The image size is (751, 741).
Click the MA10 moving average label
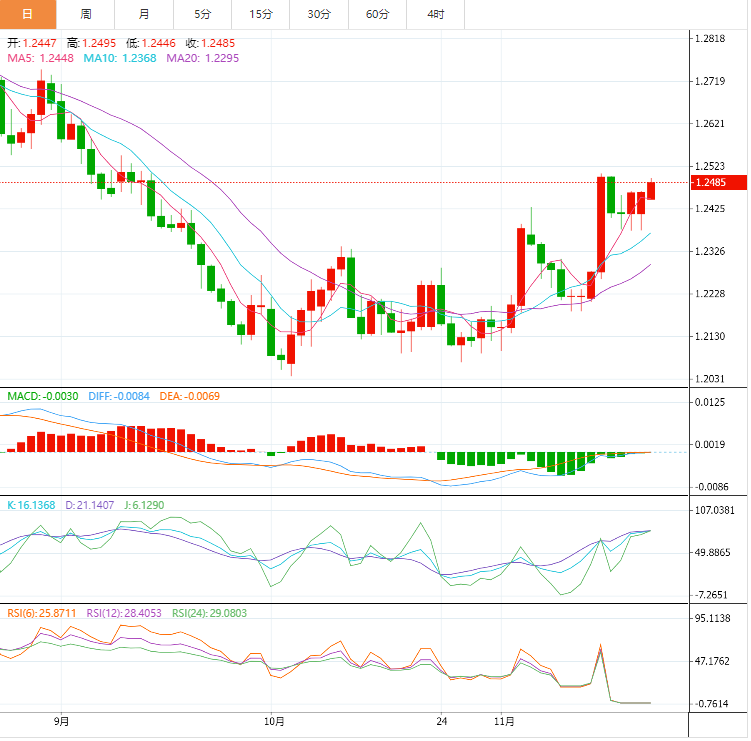(x=120, y=59)
